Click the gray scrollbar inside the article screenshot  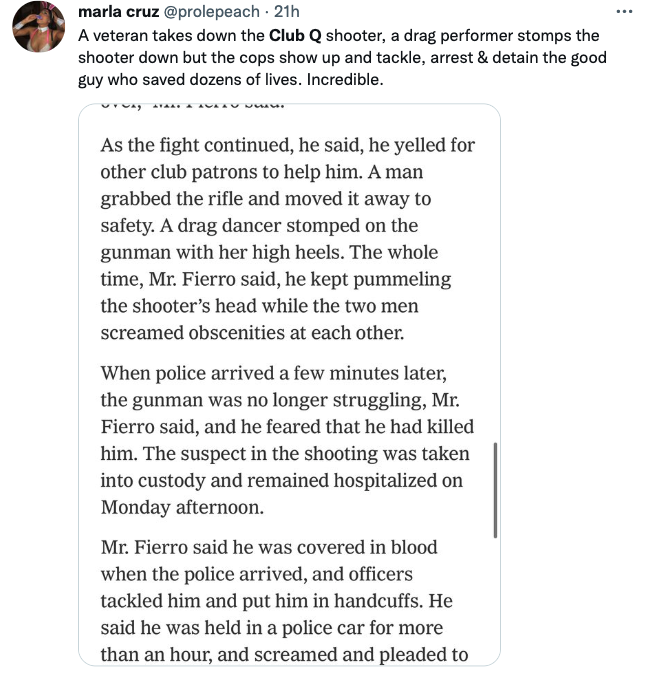pos(495,490)
